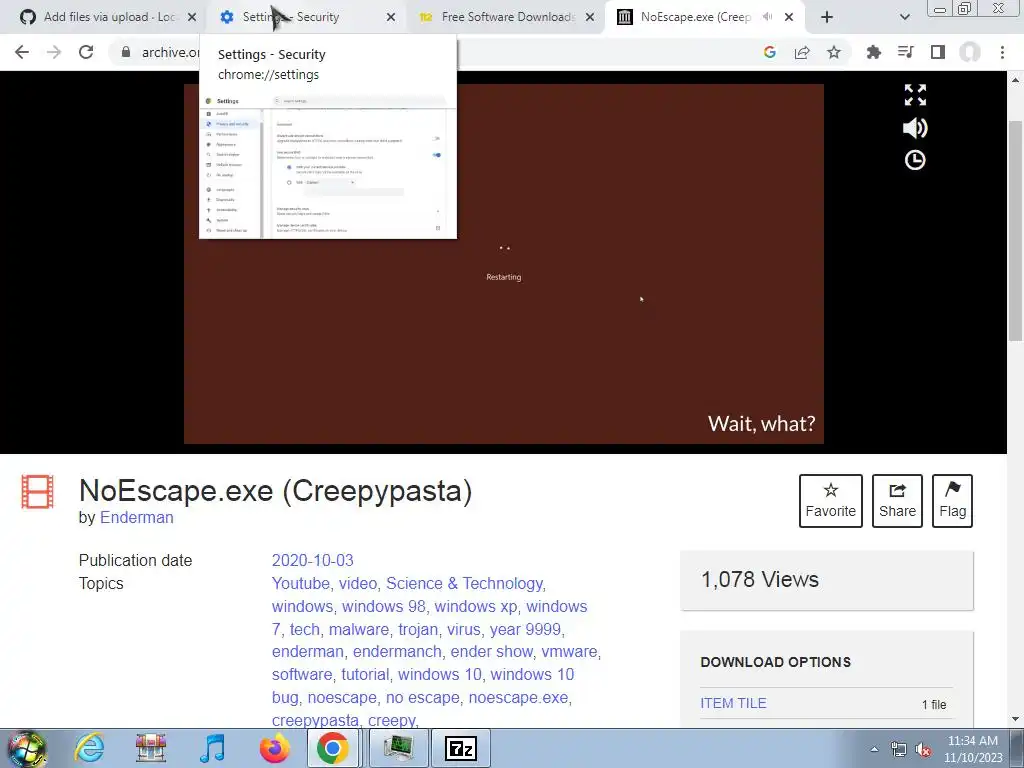Click the scrollbar up arrow

(1015, 80)
